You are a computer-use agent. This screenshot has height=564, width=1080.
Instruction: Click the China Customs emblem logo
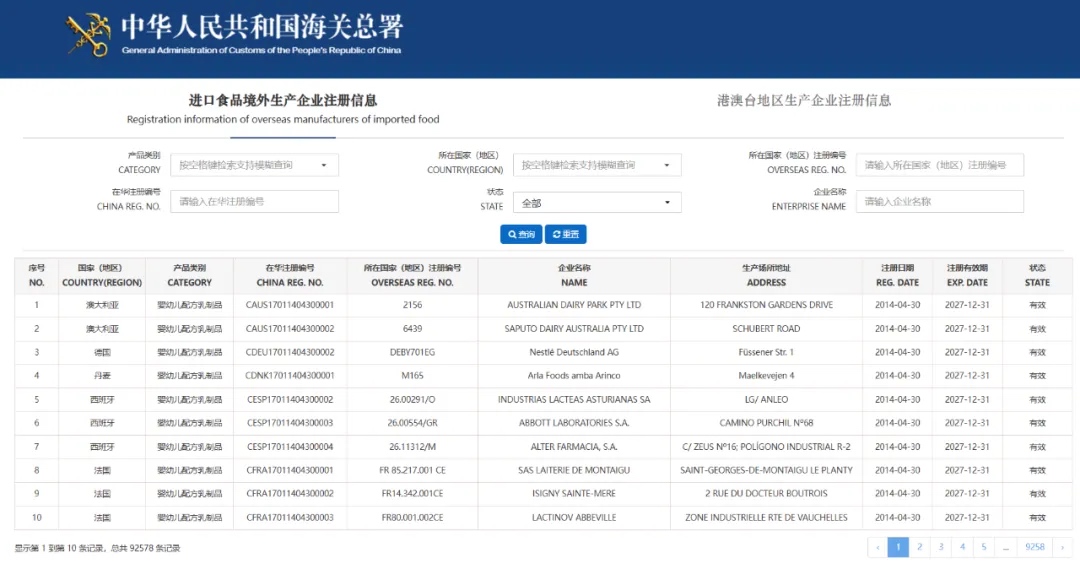[89, 35]
